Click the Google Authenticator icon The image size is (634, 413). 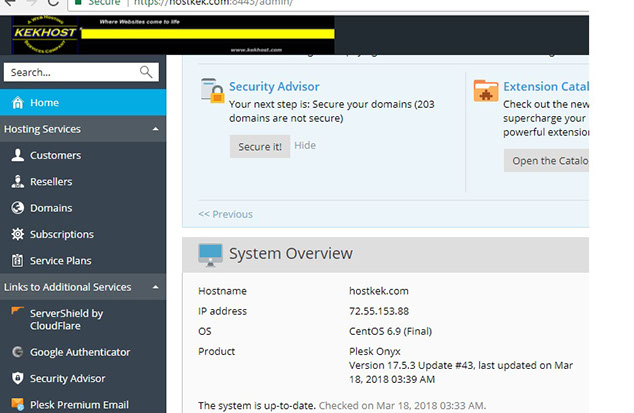(17, 352)
